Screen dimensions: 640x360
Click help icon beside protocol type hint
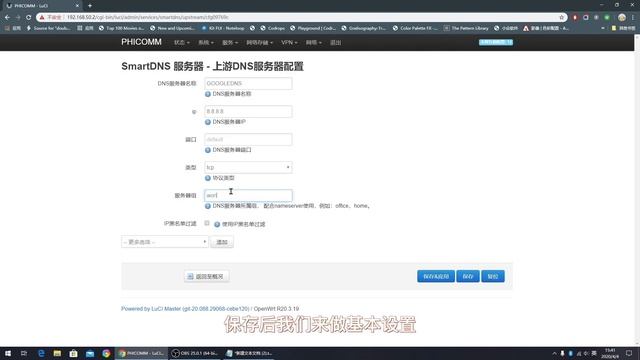pos(208,178)
